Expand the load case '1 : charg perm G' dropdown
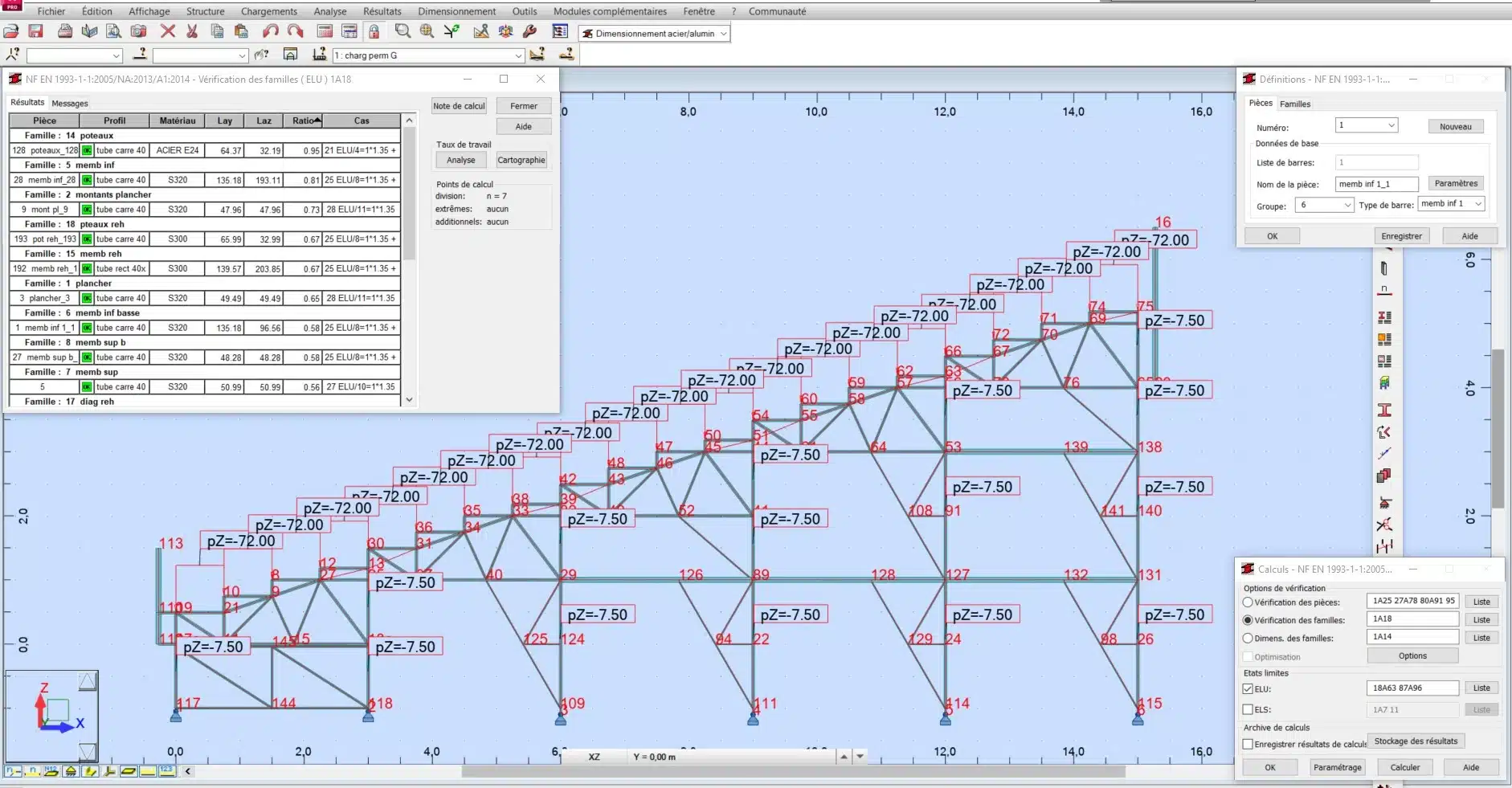The width and height of the screenshot is (1512, 788). [x=518, y=55]
